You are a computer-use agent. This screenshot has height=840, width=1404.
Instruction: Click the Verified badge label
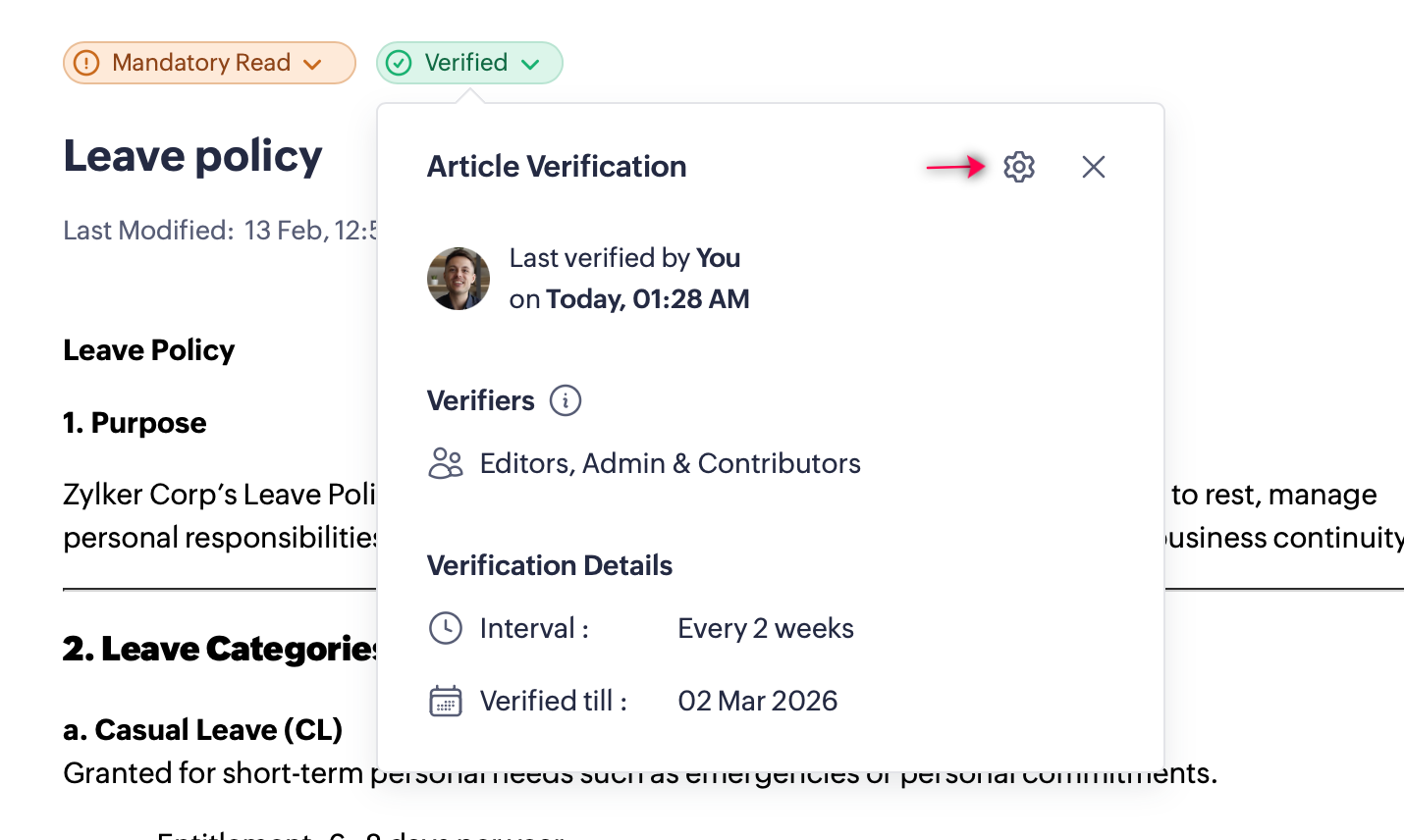coord(466,63)
